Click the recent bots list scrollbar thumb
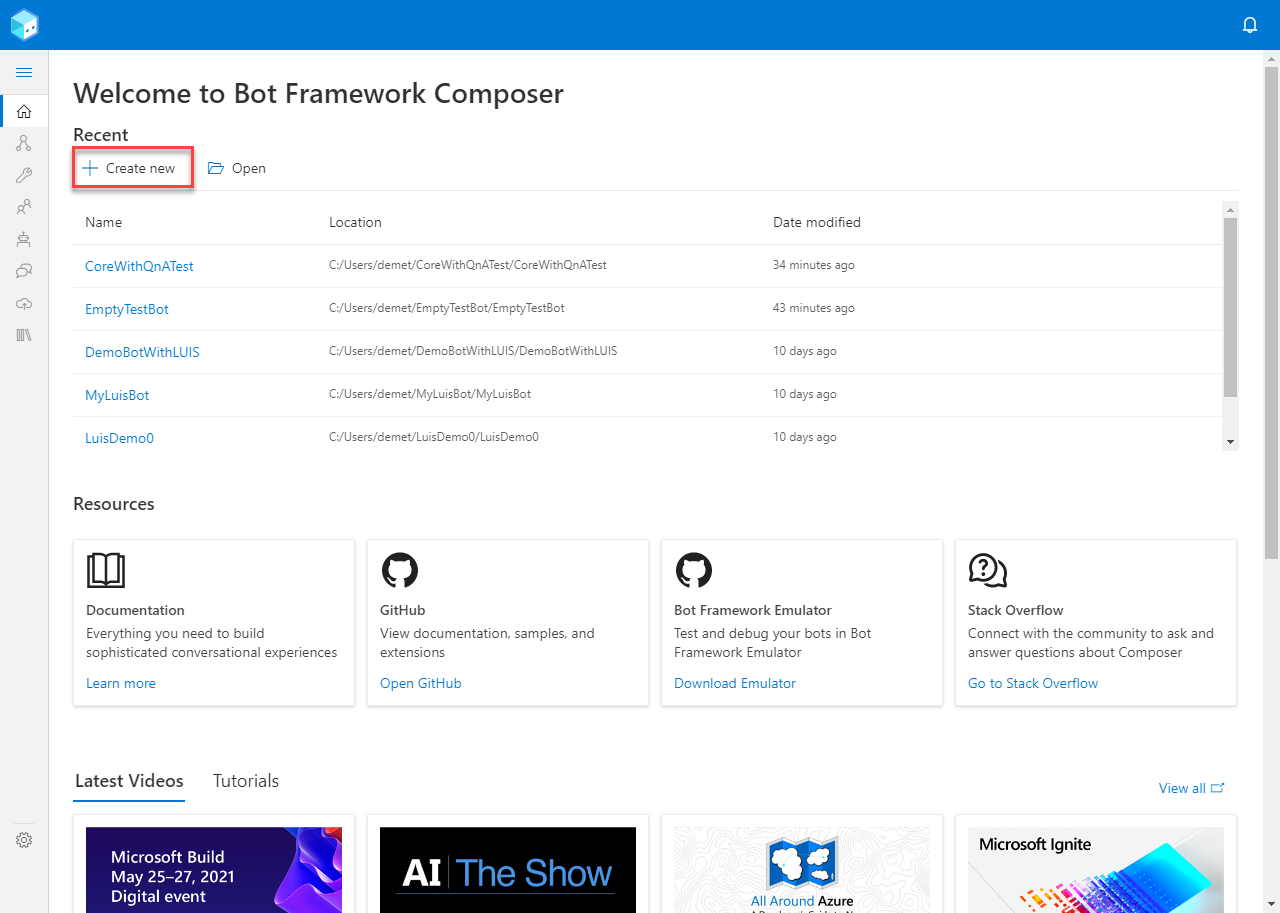Viewport: 1280px width, 913px height. tap(1231, 307)
